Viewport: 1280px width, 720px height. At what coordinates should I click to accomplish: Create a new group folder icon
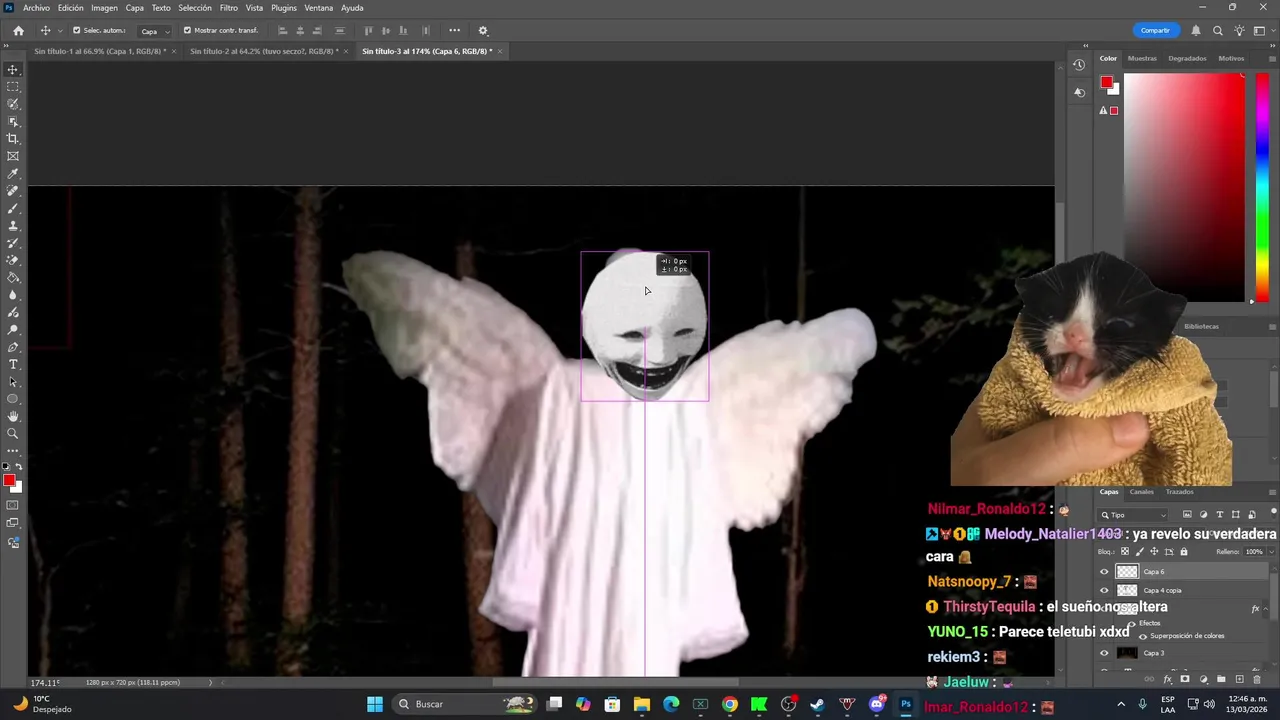click(x=1221, y=680)
